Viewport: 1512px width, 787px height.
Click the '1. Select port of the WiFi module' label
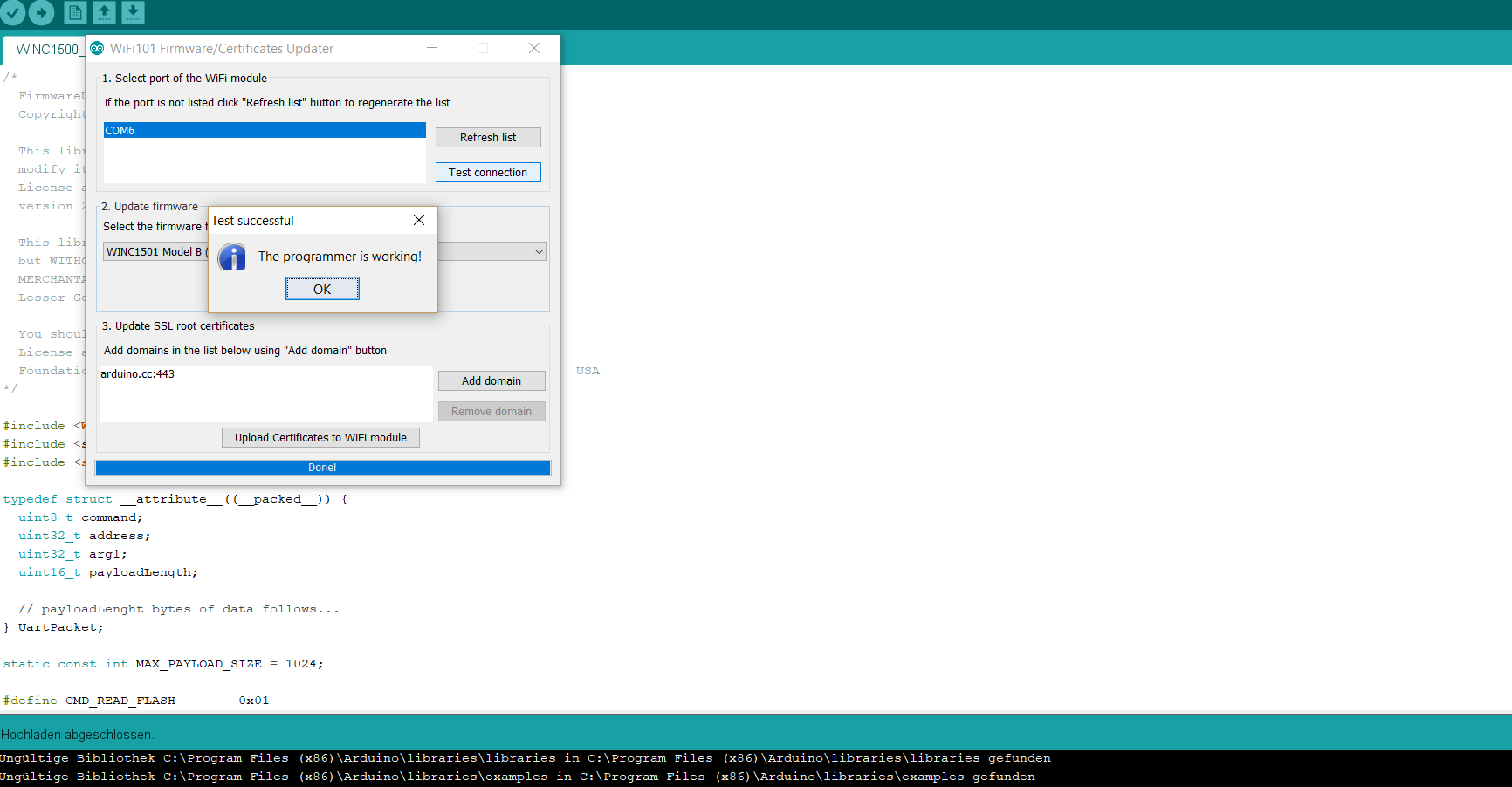coord(184,78)
